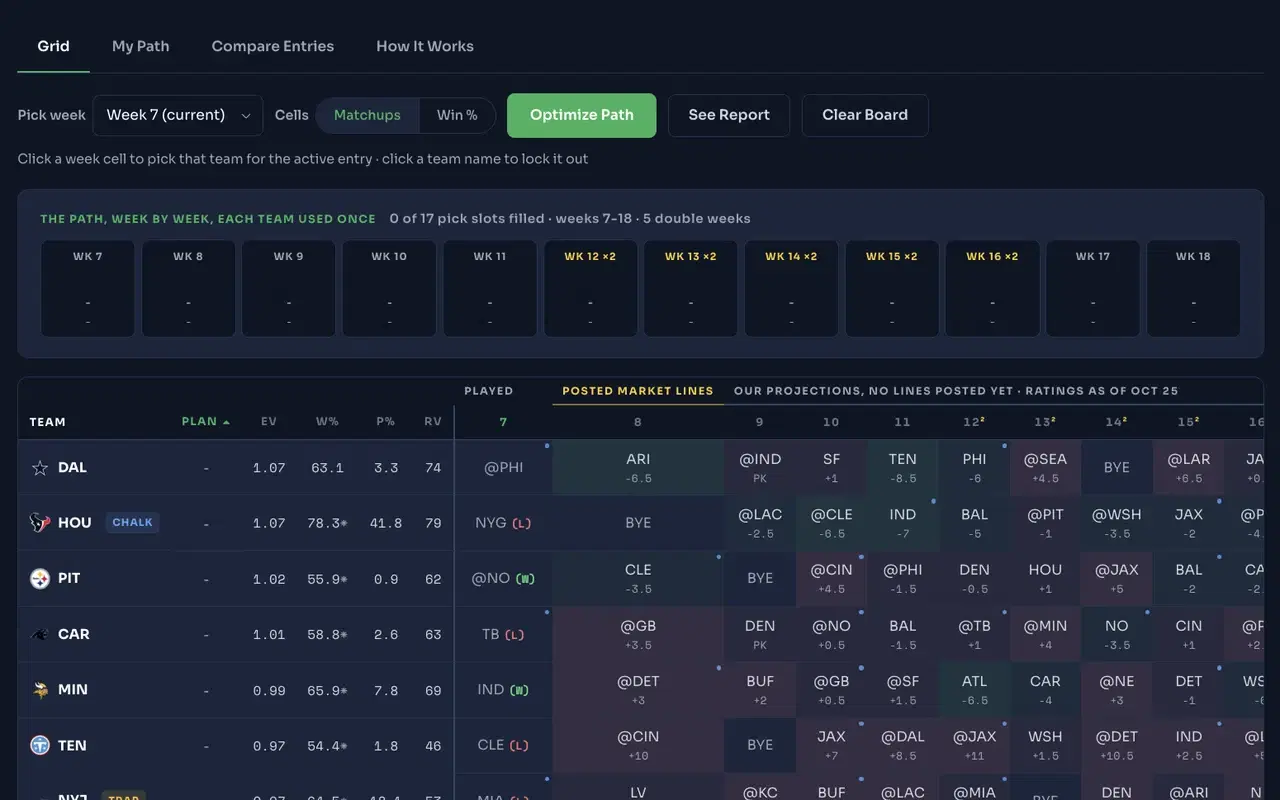This screenshot has height=800, width=1280.
Task: Pick MIN vs ATL in week 12
Action: coord(974,690)
